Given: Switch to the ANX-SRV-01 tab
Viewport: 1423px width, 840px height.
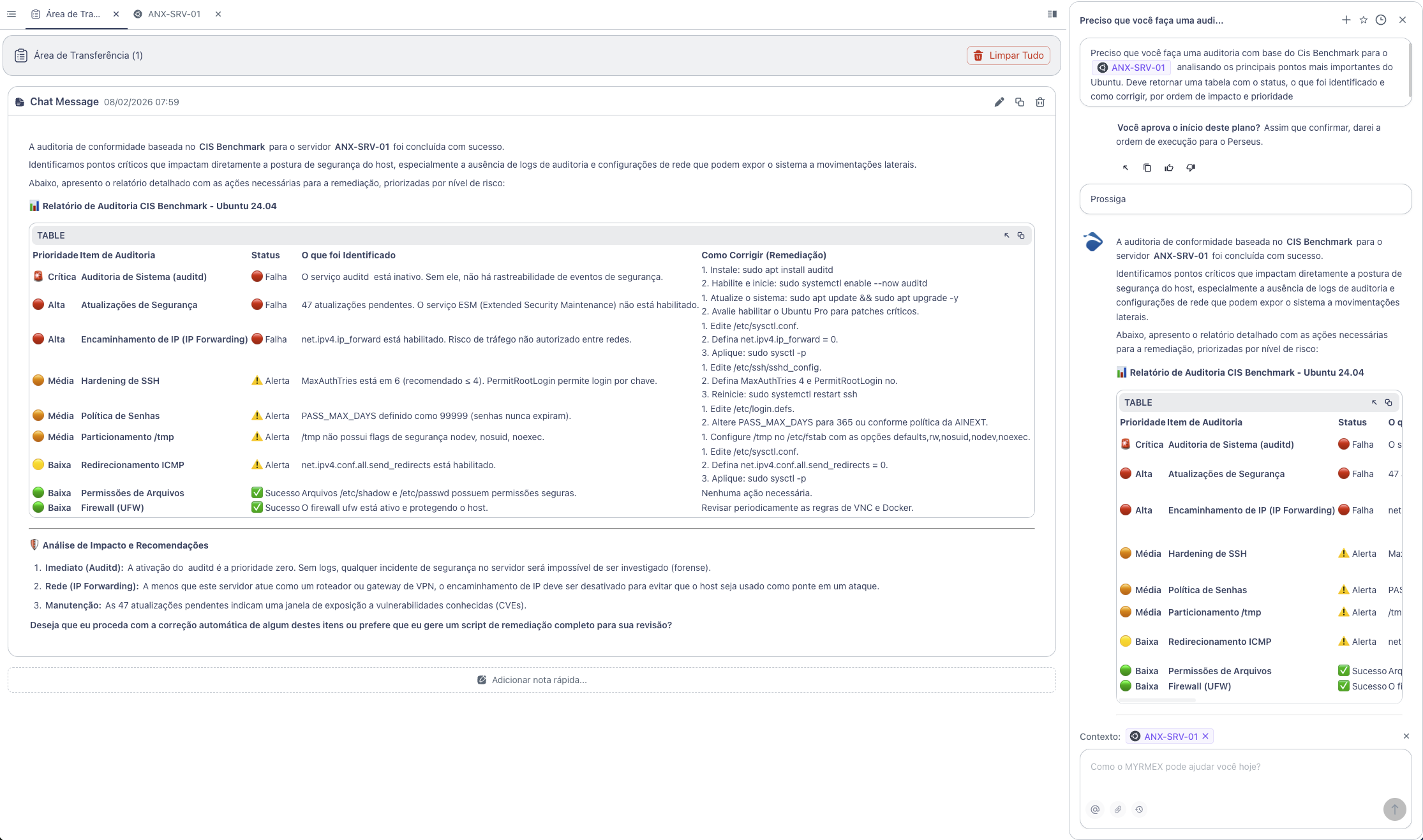Looking at the screenshot, I should click(172, 13).
